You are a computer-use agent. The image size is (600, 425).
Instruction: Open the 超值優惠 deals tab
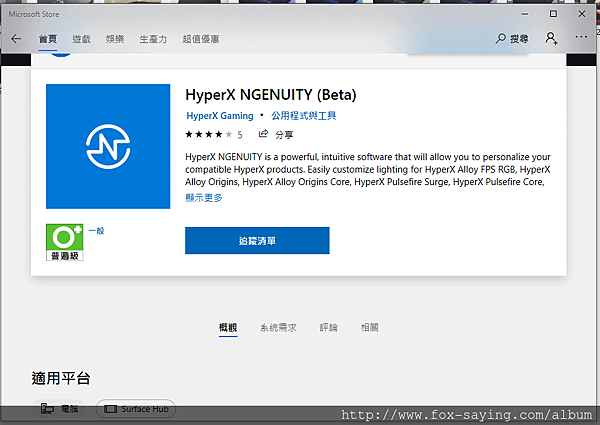coord(201,39)
